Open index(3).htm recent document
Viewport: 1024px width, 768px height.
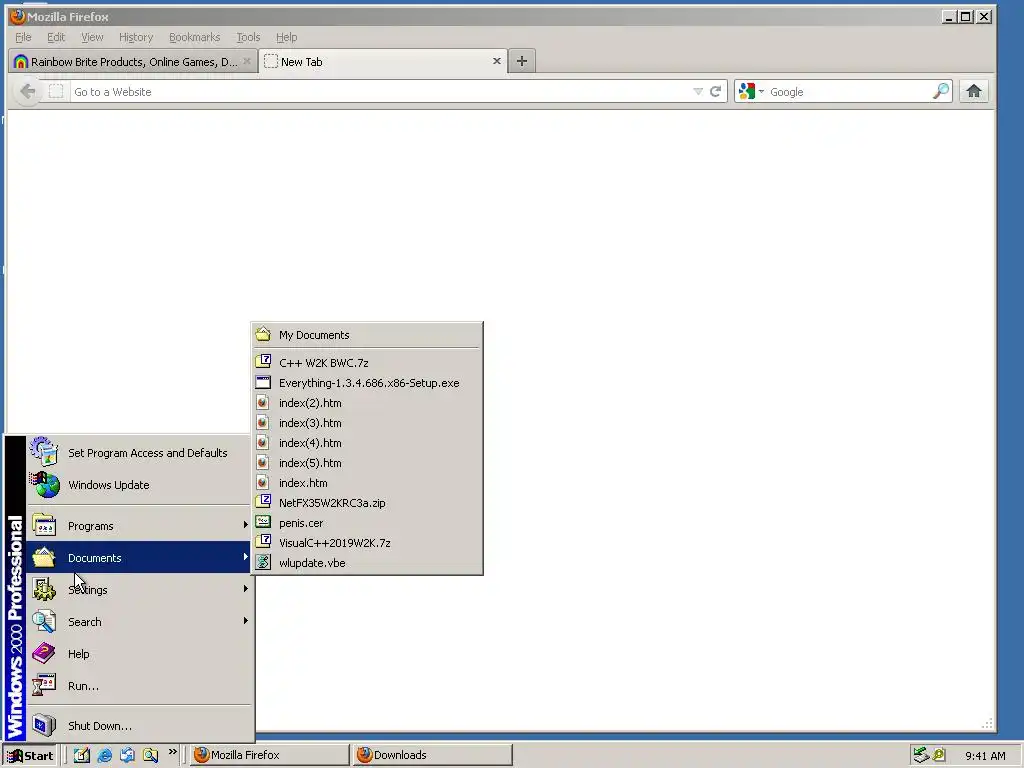(367, 423)
